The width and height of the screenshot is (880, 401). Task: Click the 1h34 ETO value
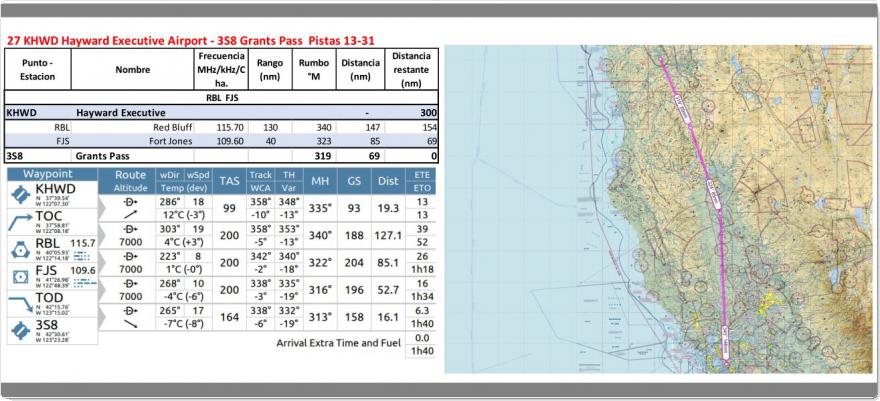tap(420, 296)
